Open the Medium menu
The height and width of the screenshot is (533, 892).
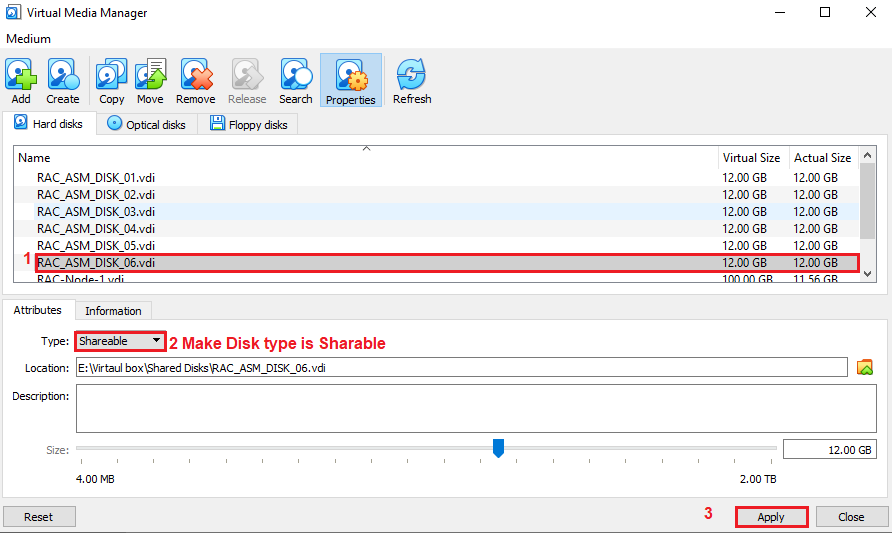pyautogui.click(x=28, y=39)
